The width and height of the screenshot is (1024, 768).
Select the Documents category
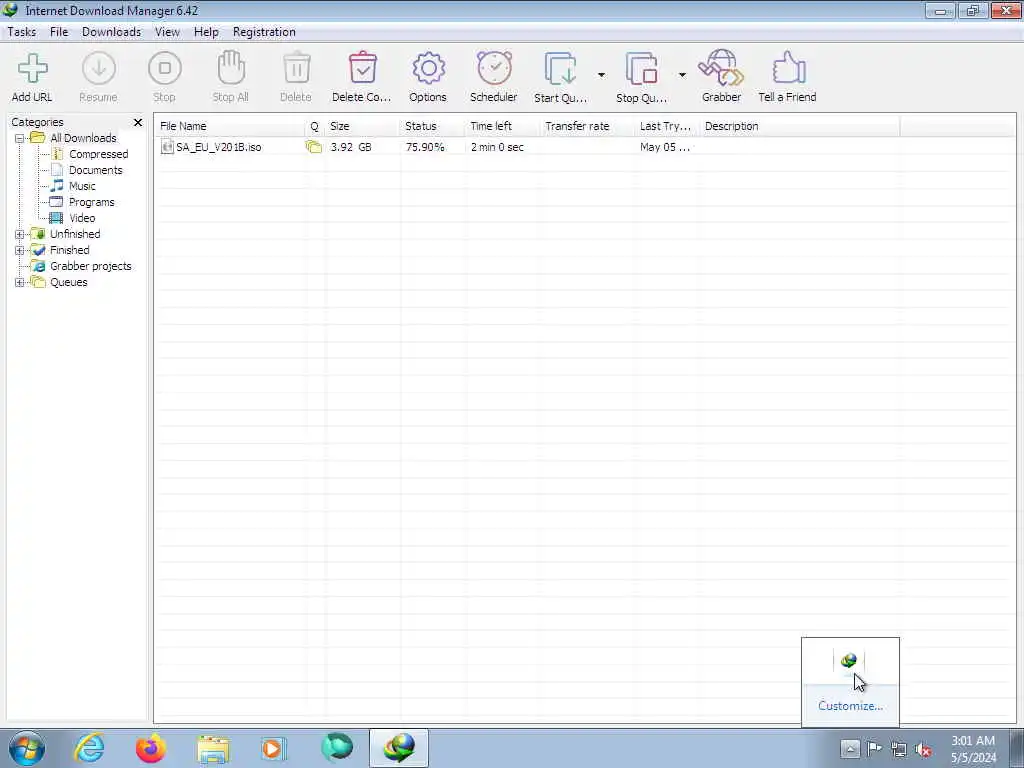click(x=96, y=170)
